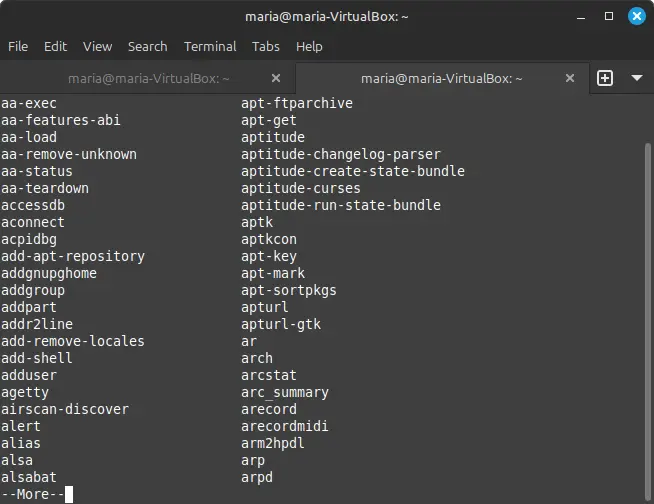Click the aa-exec entry
654x504 pixels.
[29, 103]
